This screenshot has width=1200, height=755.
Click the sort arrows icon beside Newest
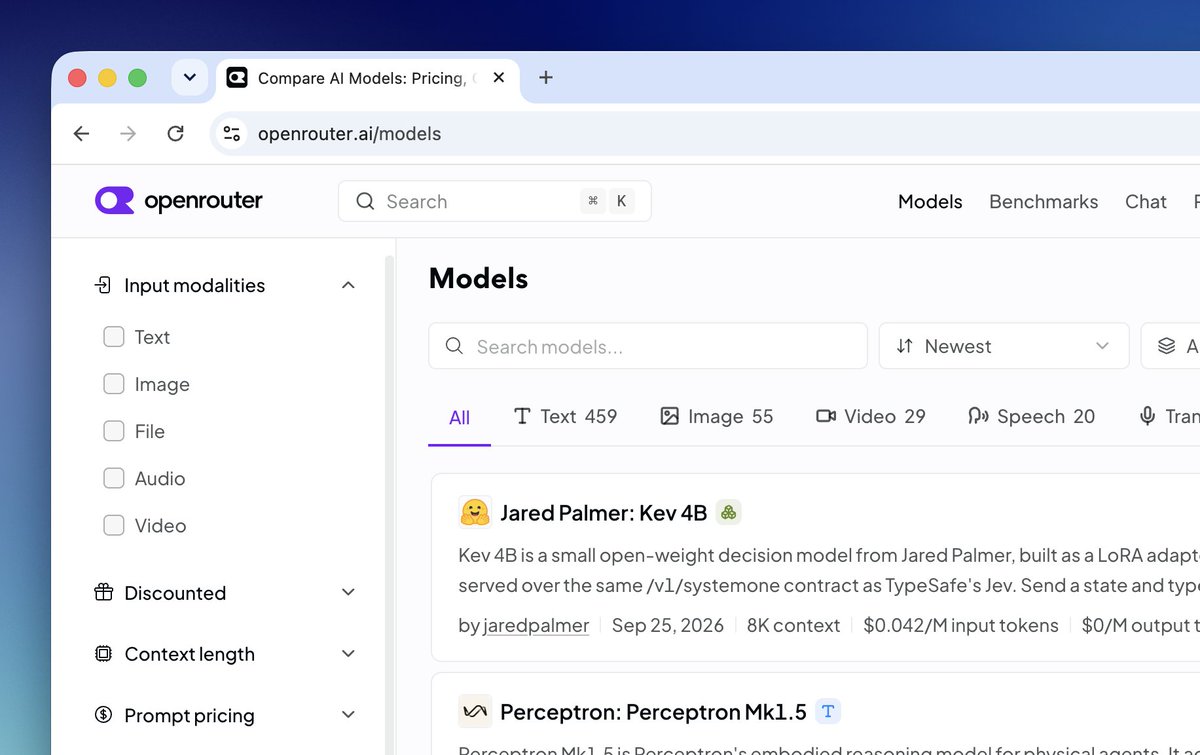(905, 346)
